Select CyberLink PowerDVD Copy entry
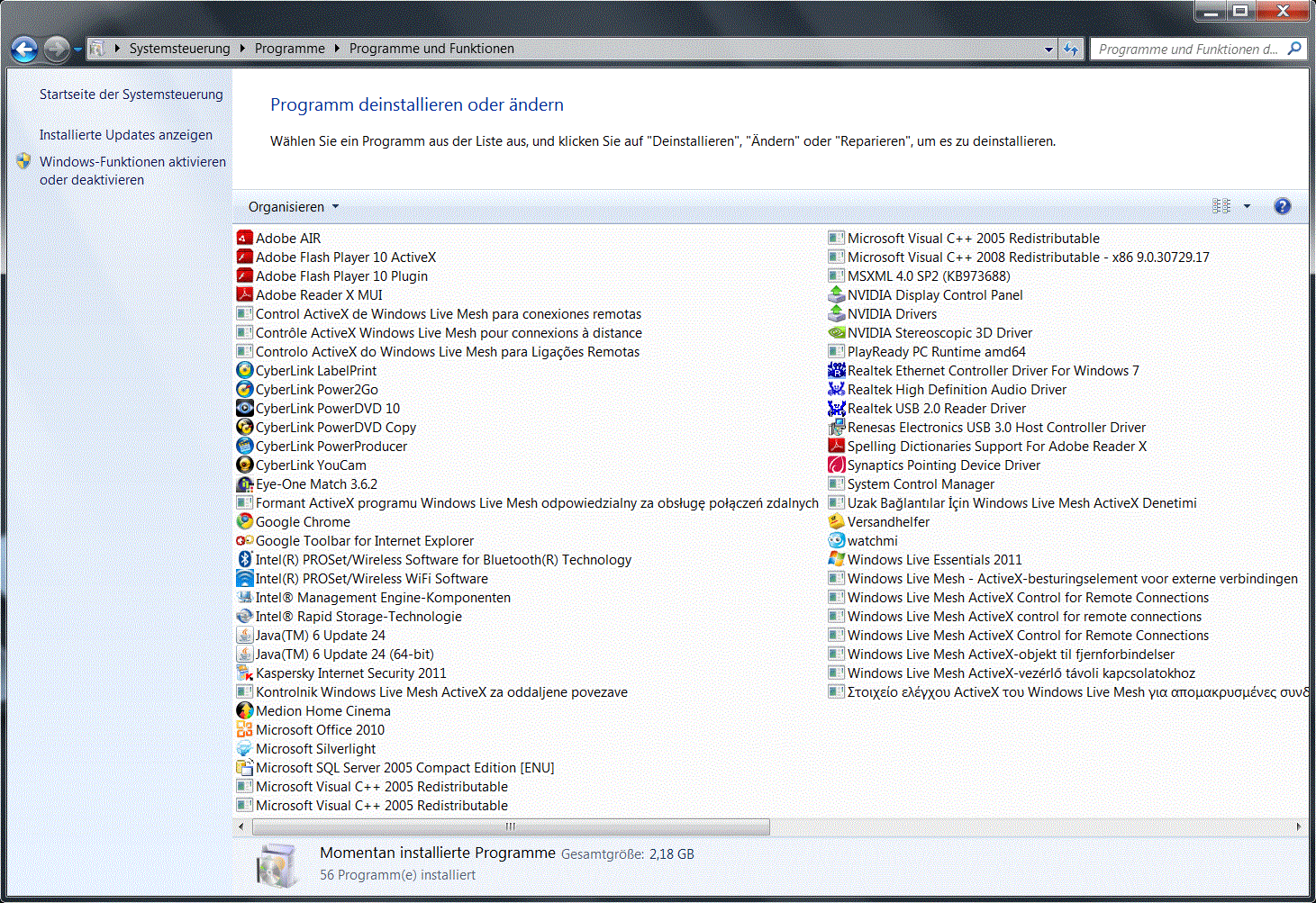Screen dimensions: 1316x903 coord(327,427)
